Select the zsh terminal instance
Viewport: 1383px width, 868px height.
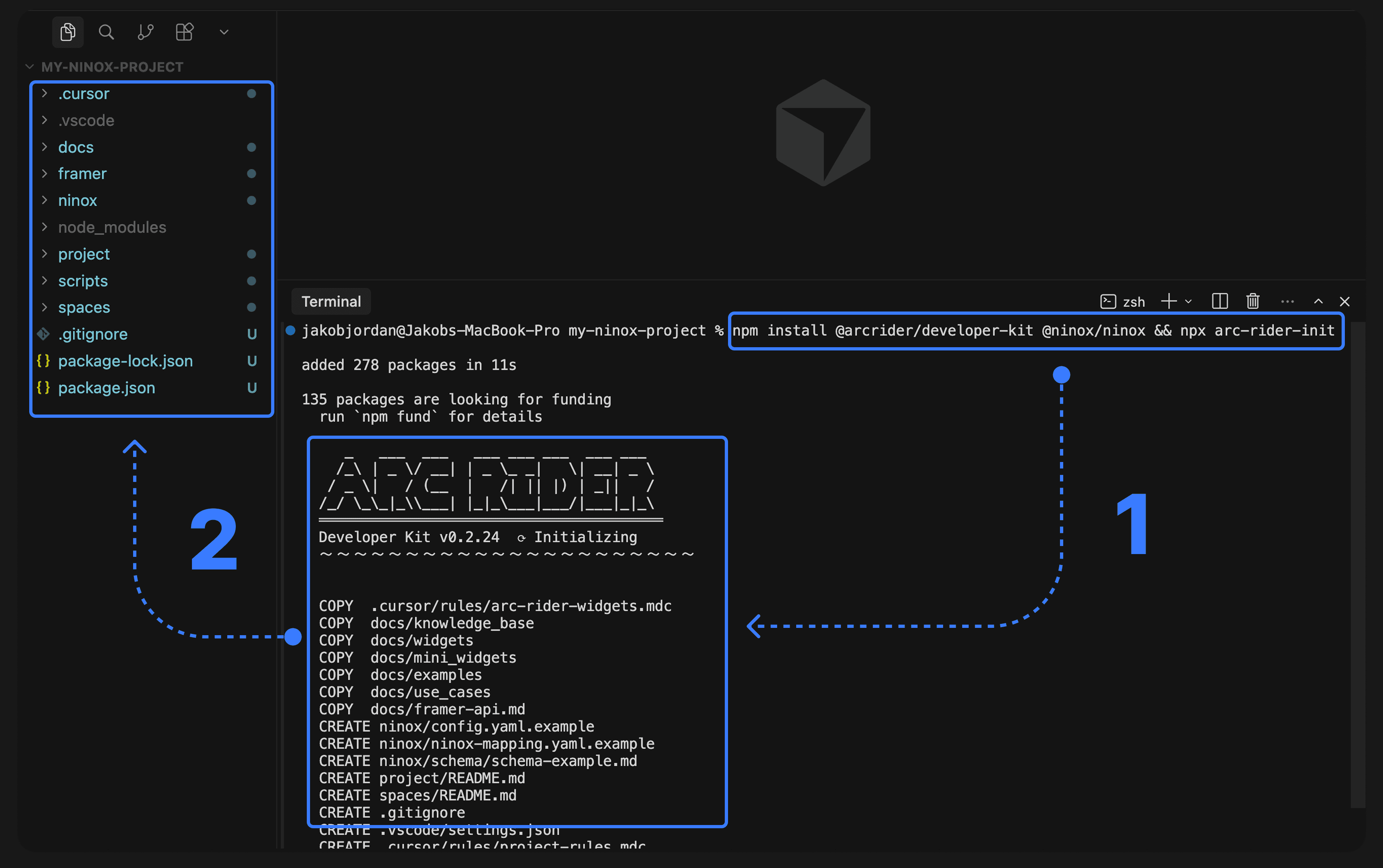[x=1123, y=301]
